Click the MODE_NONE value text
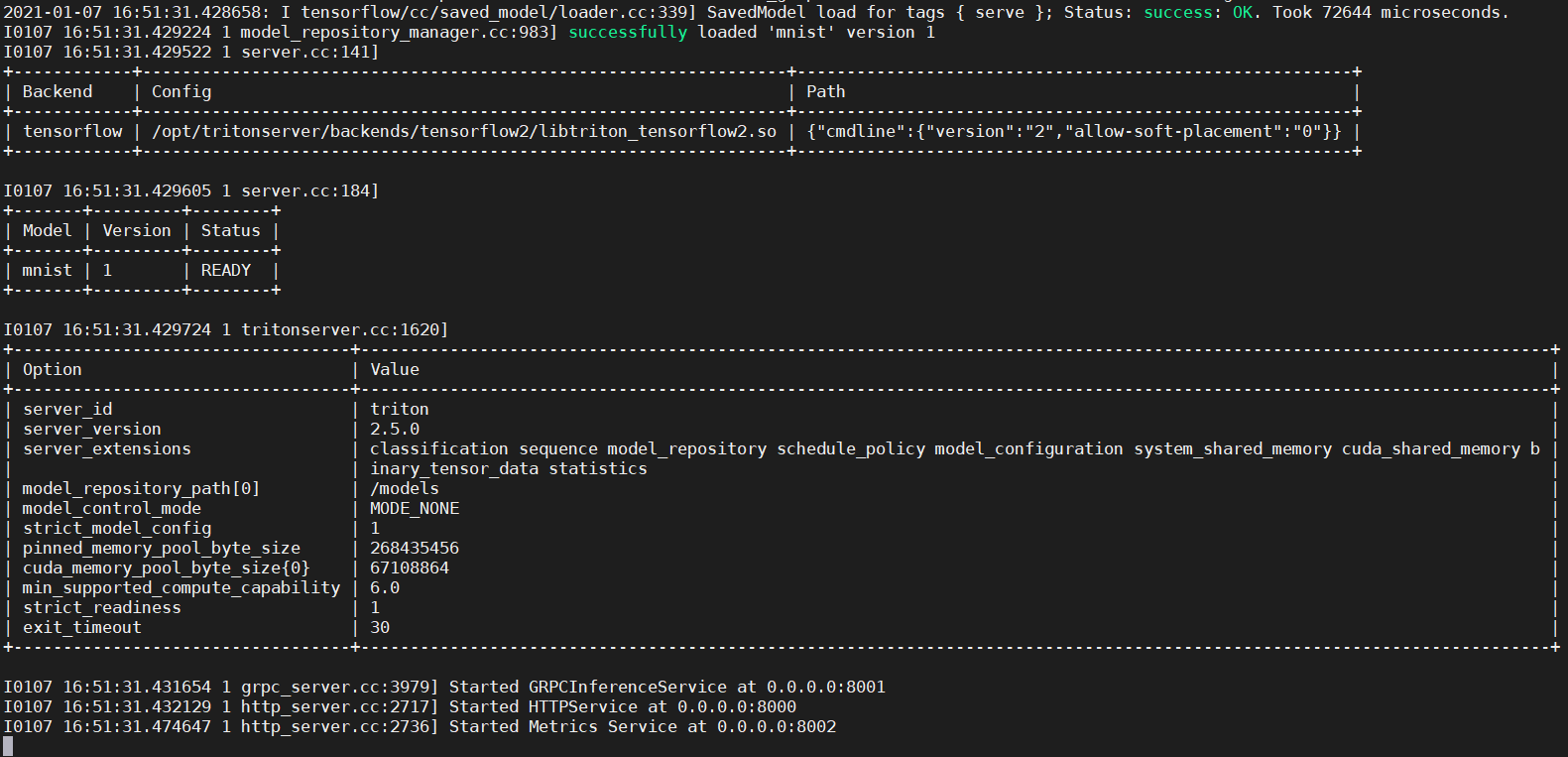 pos(414,508)
